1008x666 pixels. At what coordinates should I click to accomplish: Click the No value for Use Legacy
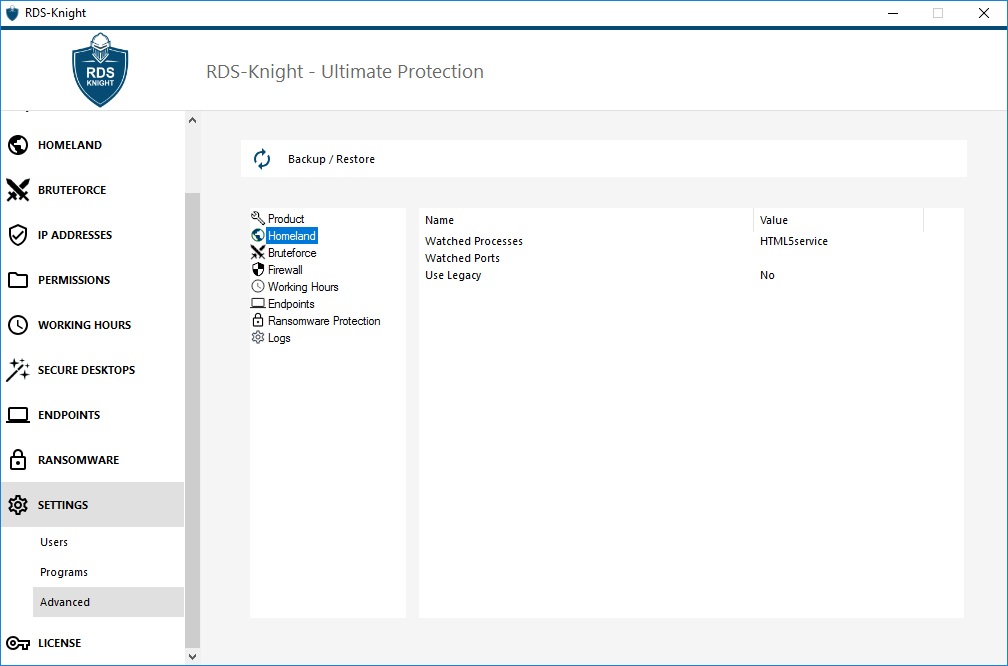pos(767,275)
